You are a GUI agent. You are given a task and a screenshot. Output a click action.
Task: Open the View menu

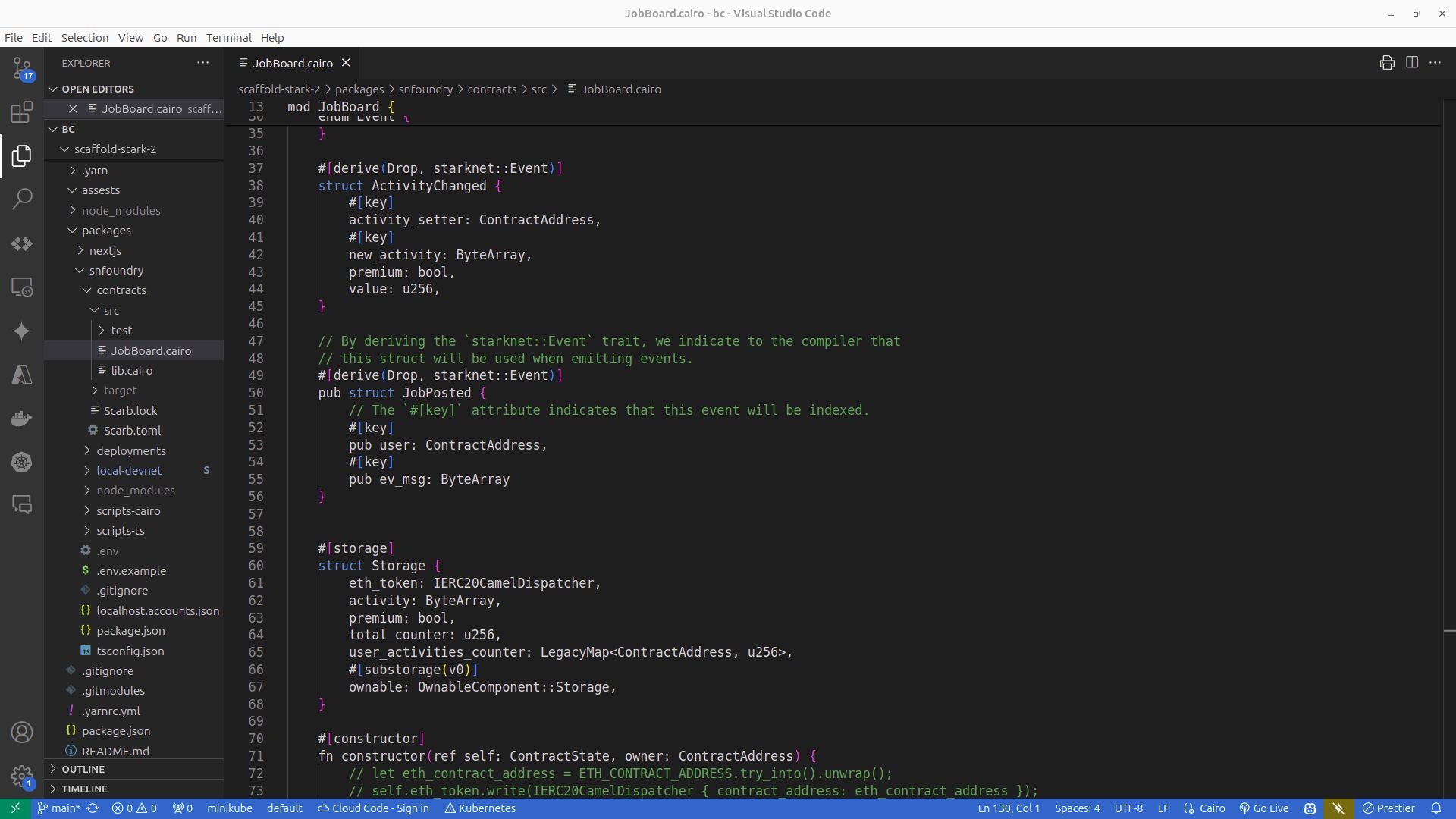(x=130, y=38)
